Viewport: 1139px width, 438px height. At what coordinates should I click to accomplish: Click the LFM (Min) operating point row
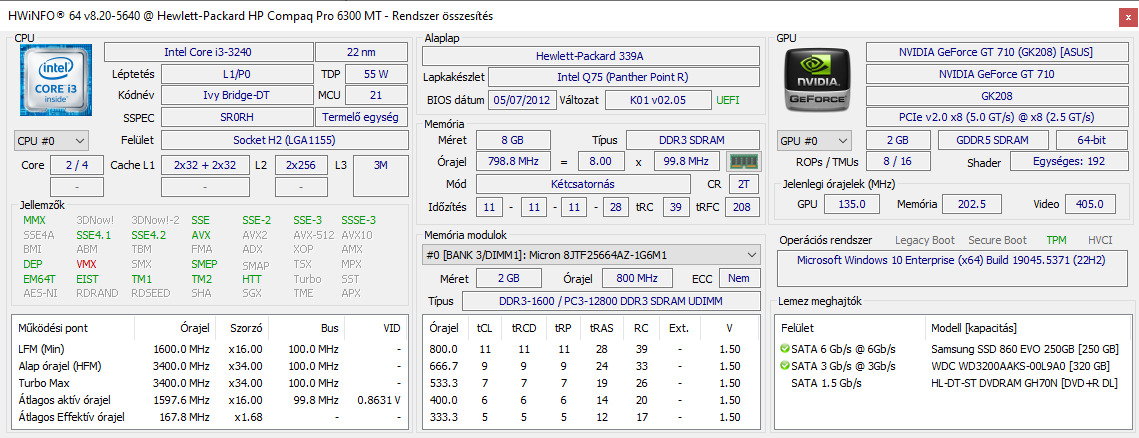(x=210, y=349)
